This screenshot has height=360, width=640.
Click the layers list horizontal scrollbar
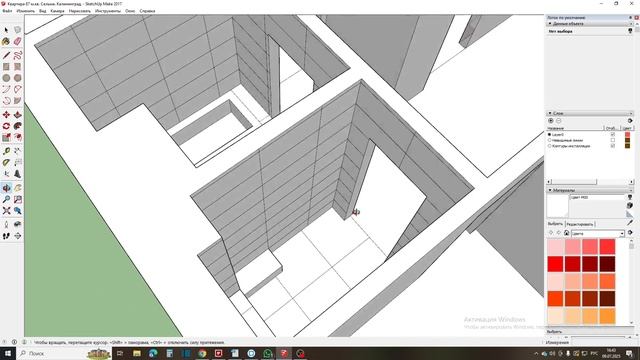click(x=572, y=182)
